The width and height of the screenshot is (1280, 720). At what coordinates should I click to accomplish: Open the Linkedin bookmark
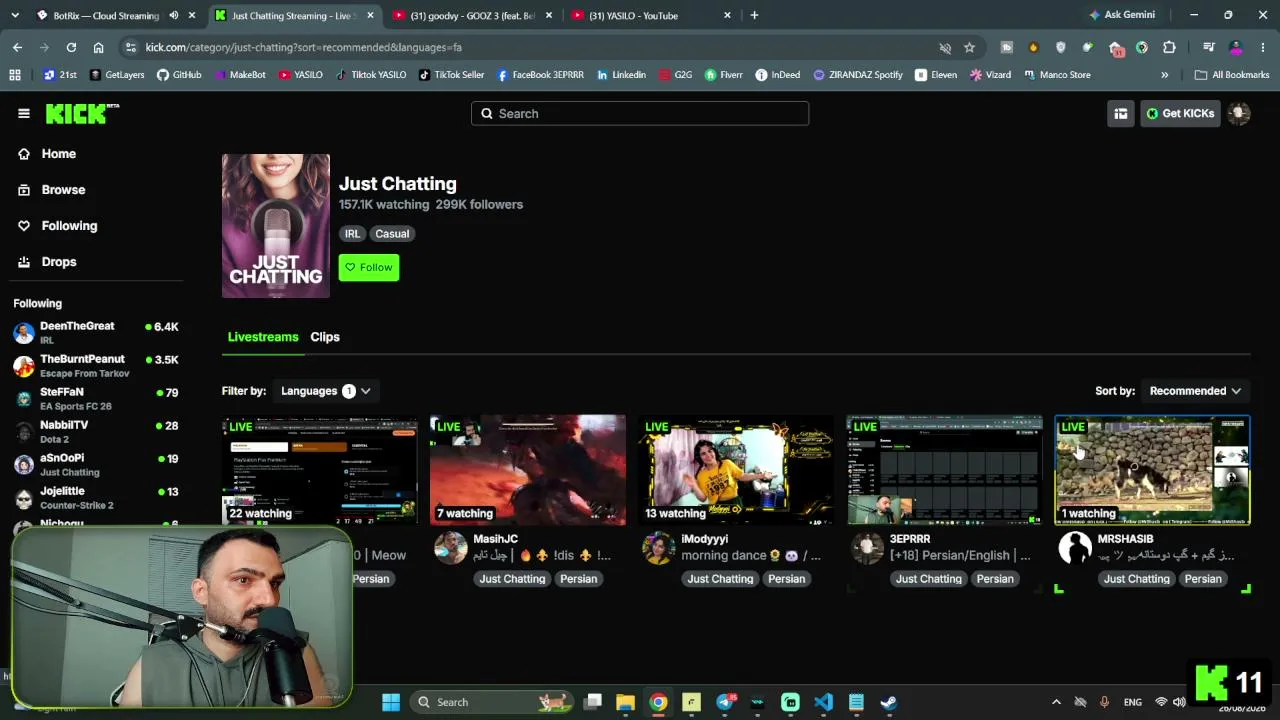pos(621,75)
